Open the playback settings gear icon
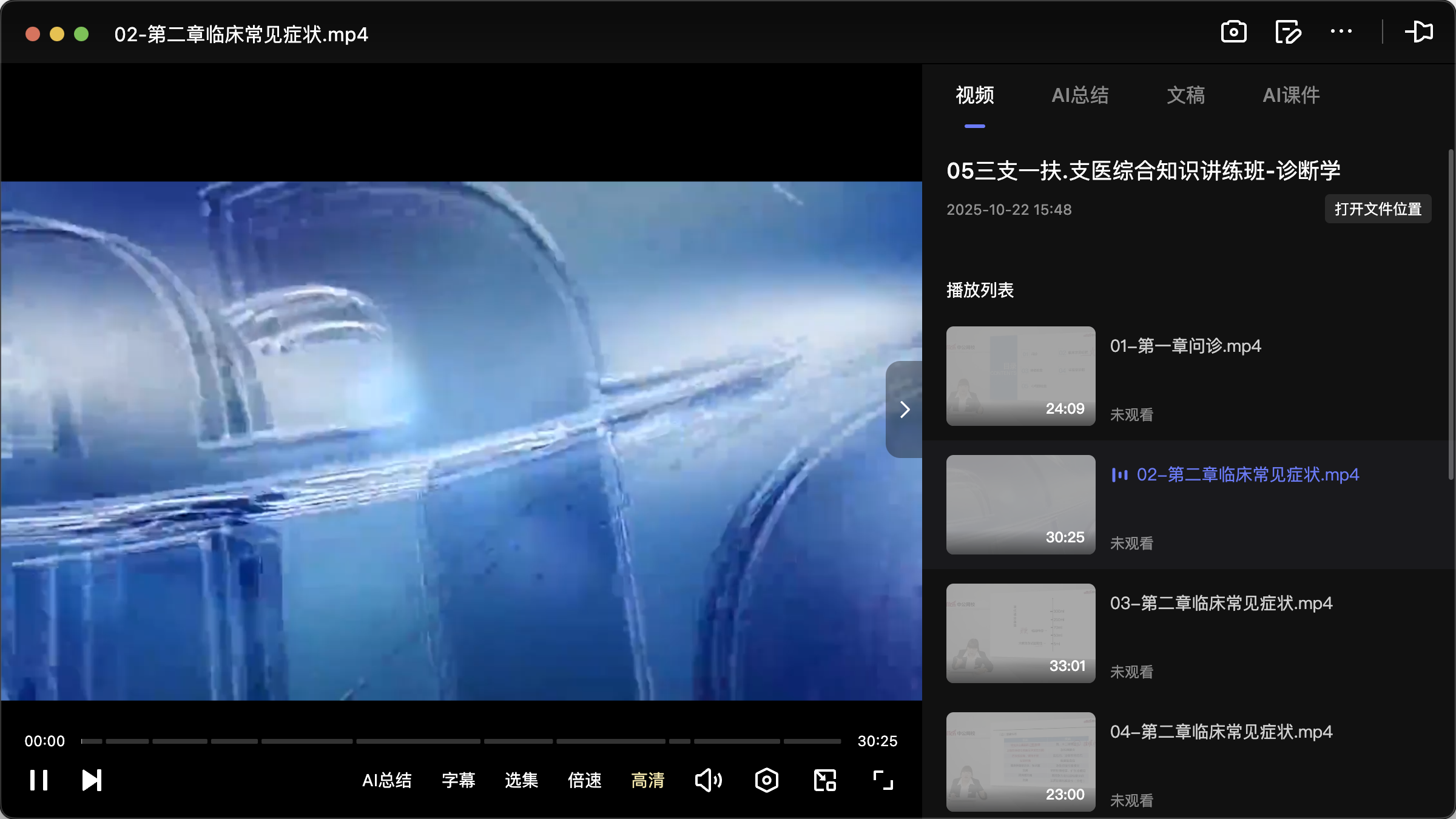The width and height of the screenshot is (1456, 819). [766, 780]
